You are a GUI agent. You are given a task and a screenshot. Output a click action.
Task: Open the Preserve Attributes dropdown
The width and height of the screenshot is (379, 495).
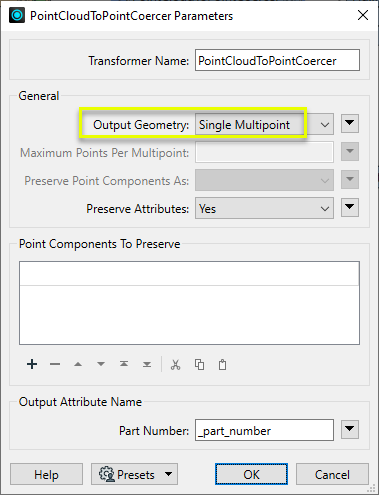point(264,209)
